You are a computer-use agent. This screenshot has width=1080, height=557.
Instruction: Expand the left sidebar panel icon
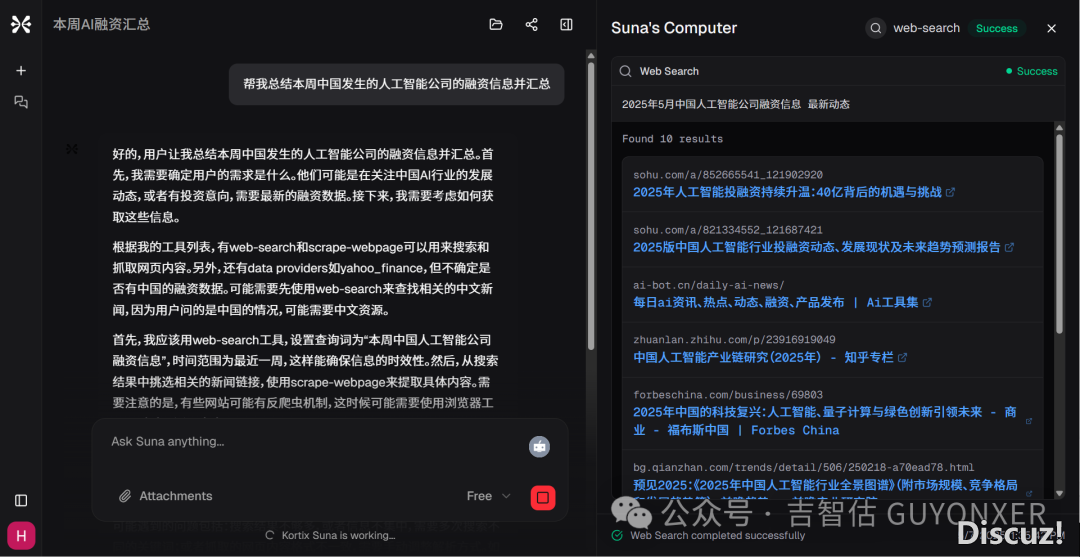(x=21, y=500)
